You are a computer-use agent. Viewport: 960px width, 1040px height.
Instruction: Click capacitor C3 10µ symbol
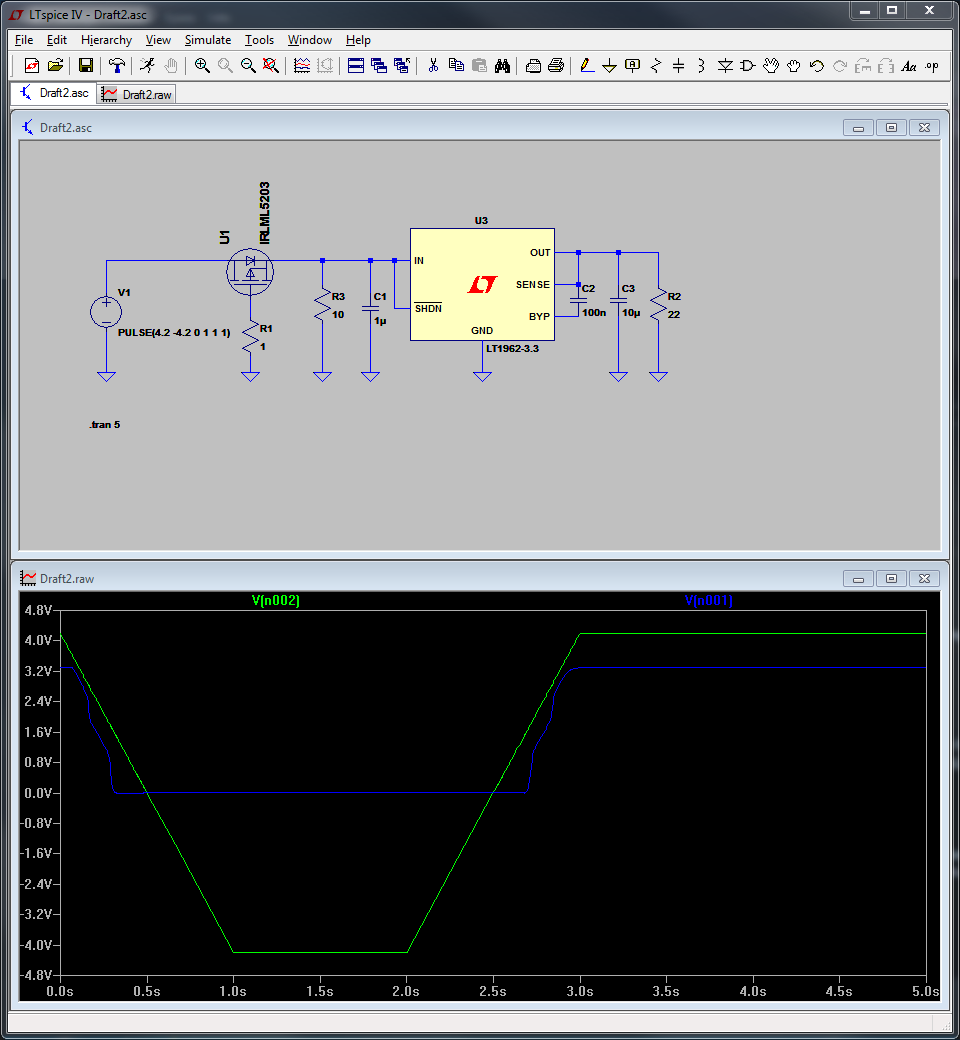pyautogui.click(x=618, y=300)
